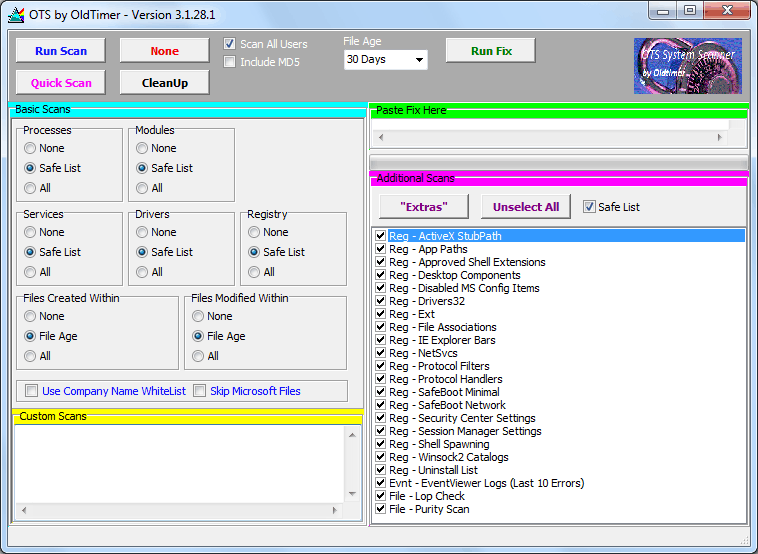The height and width of the screenshot is (554, 758).
Task: Click Custom Scans horizontal scroll left arrow
Action: tap(24, 510)
